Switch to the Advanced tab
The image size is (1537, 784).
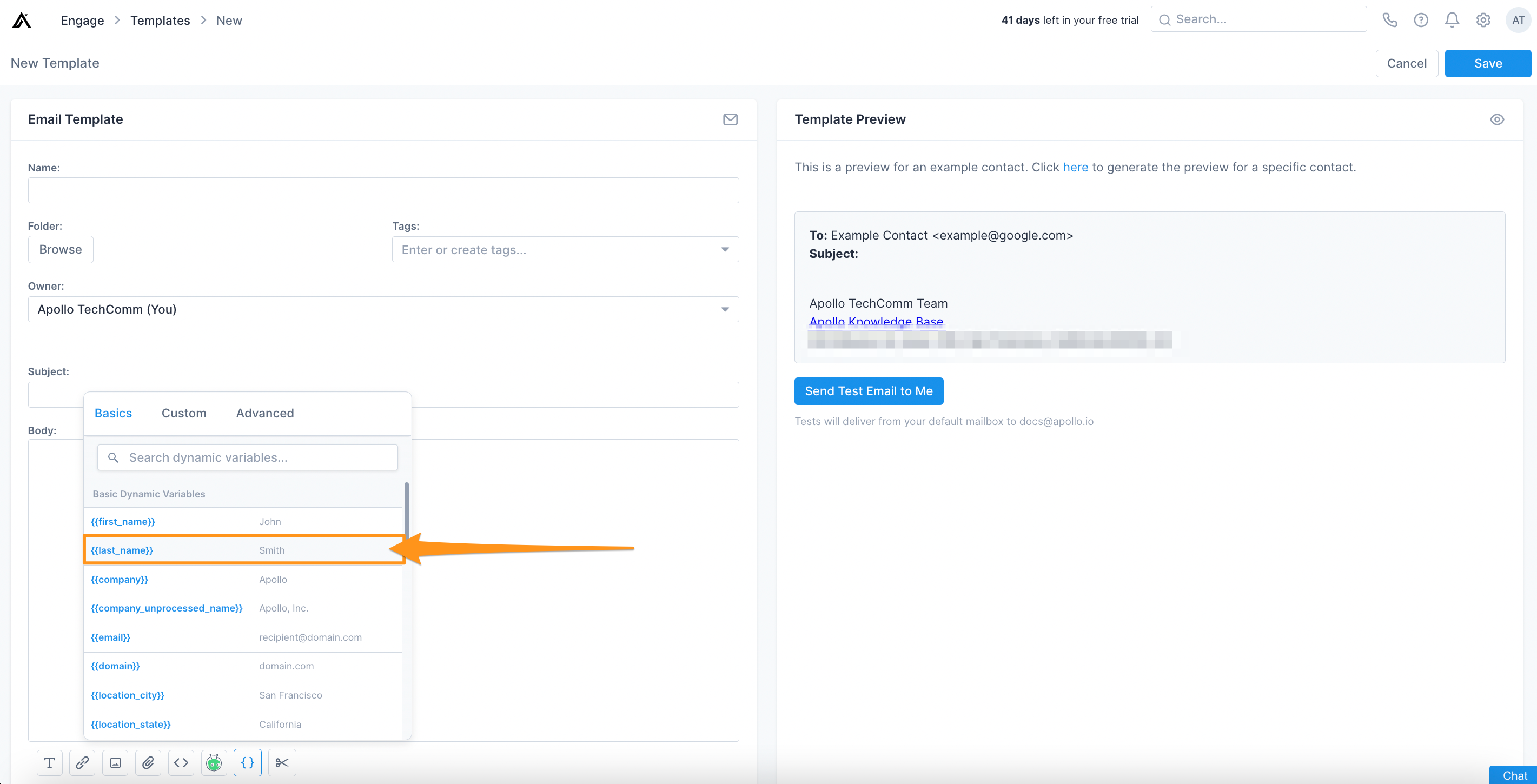(265, 413)
